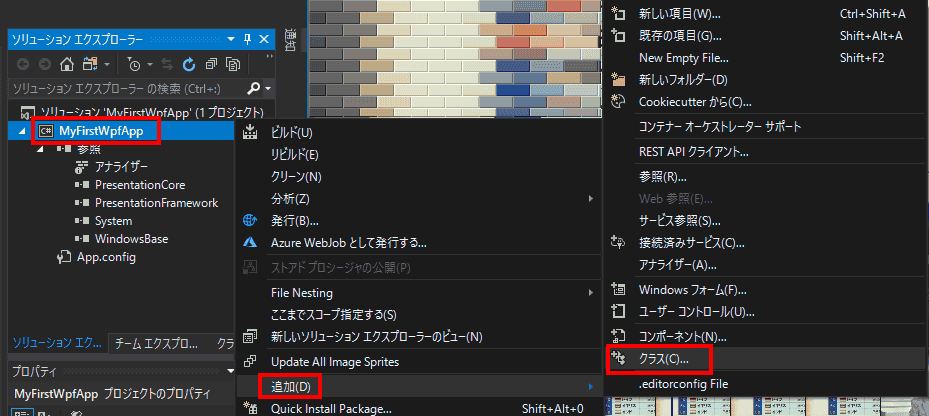Screen dimensions: 929x416
Task: Click the icon beside 新しいソリューション エクスプローラーのビュー
Action: (x=250, y=337)
